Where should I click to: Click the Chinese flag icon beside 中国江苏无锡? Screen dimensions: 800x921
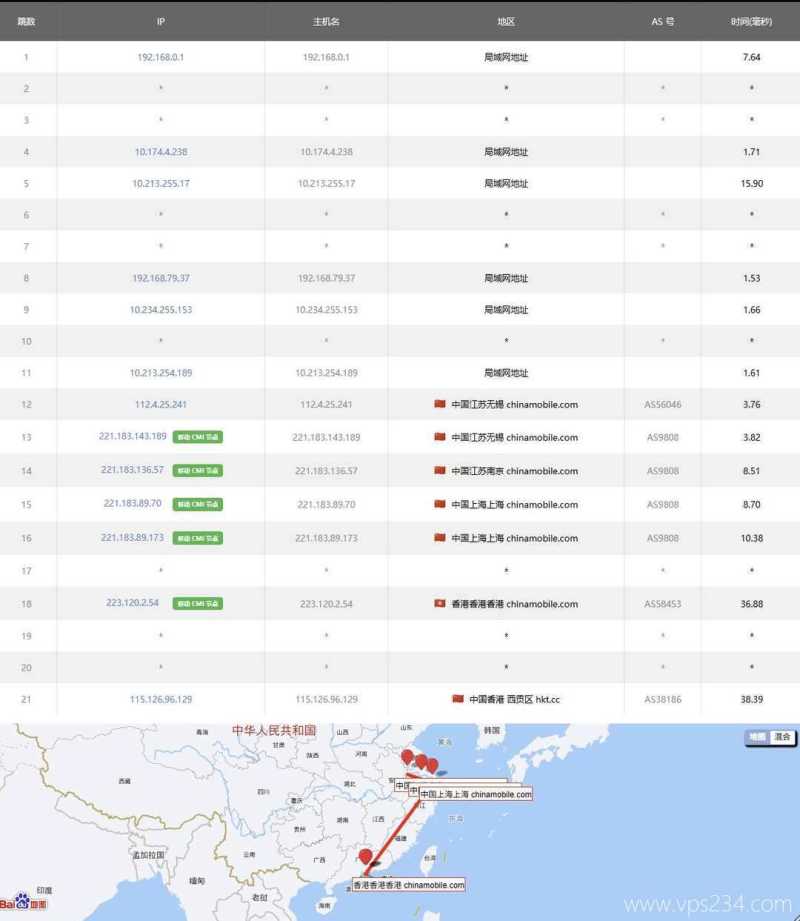click(x=438, y=404)
